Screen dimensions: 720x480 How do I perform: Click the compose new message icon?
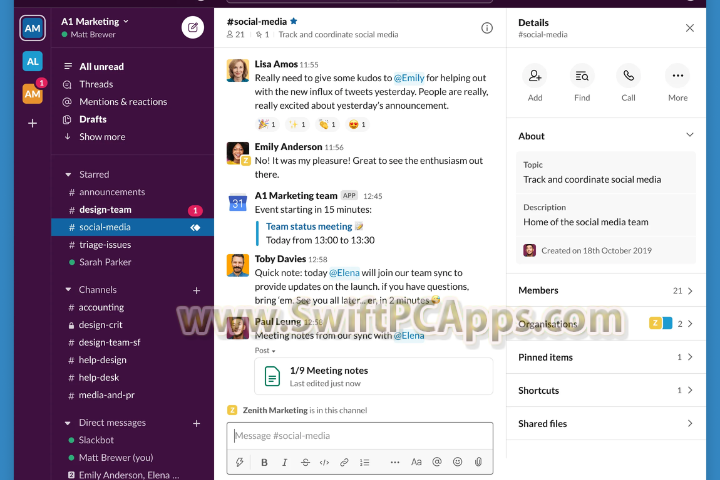coord(193,28)
